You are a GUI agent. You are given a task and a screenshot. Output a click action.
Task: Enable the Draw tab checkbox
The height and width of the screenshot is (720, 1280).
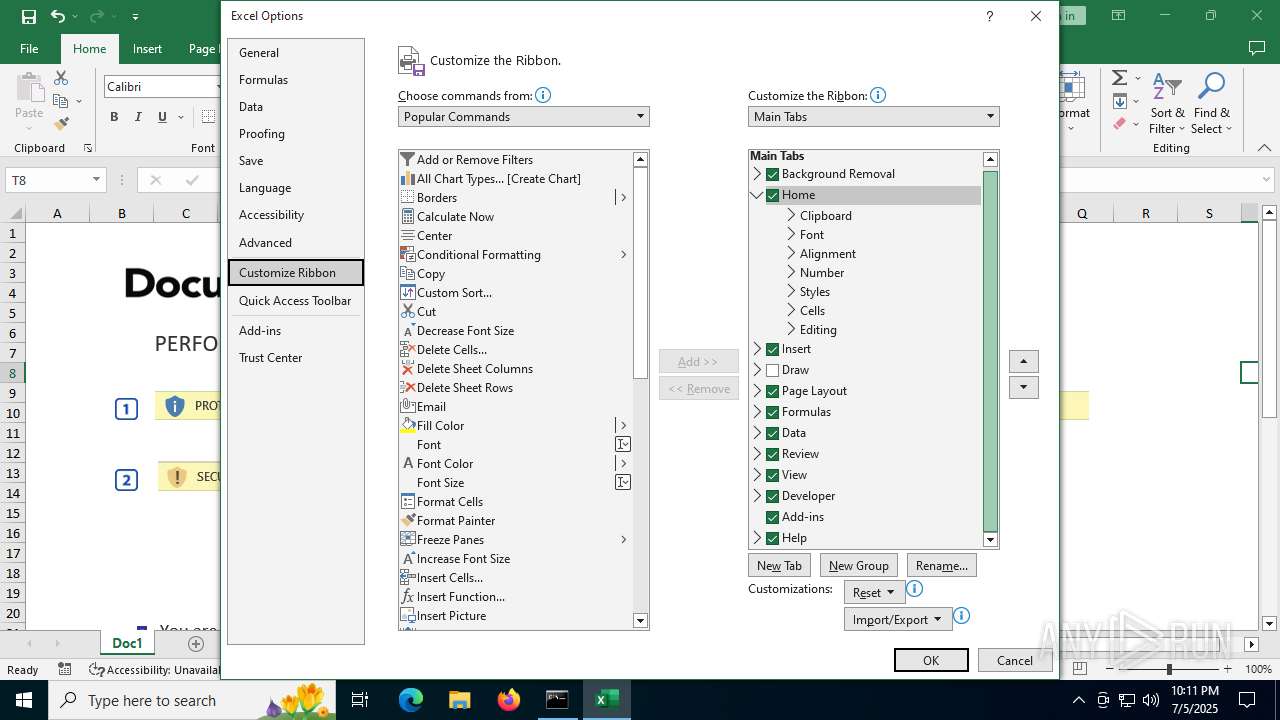[x=772, y=370]
